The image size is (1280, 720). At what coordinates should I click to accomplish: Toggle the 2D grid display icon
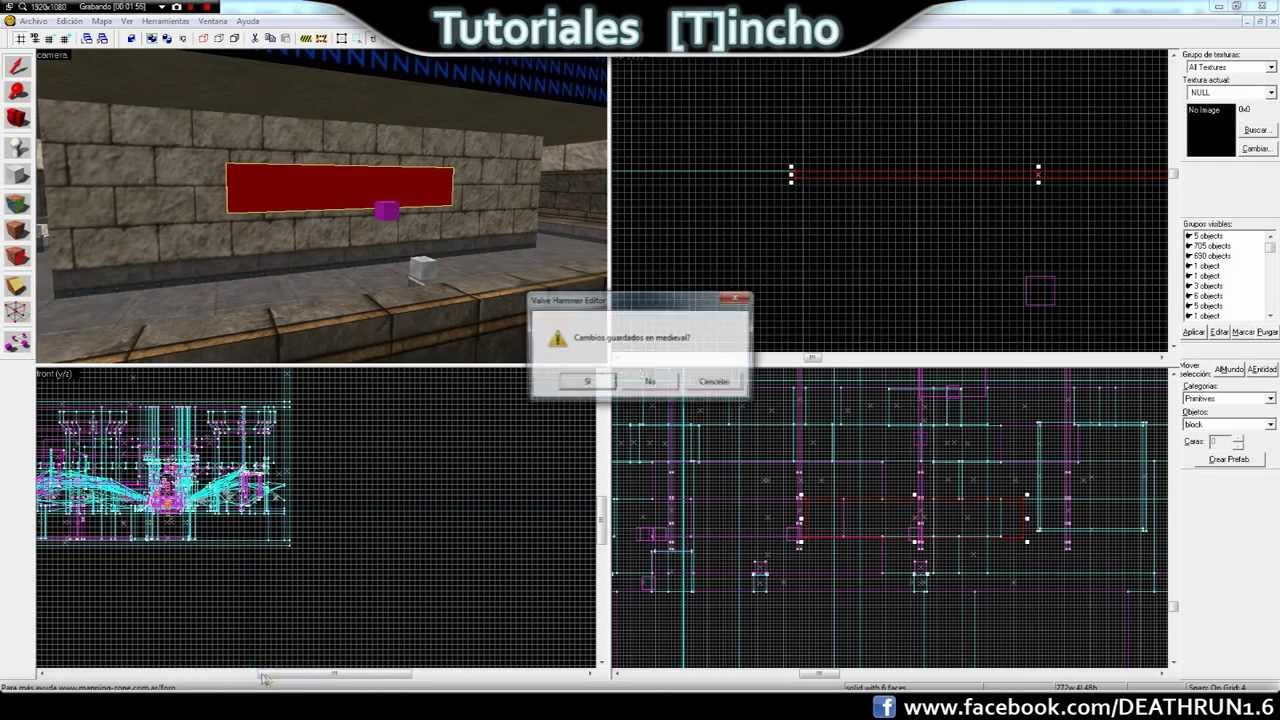20,39
